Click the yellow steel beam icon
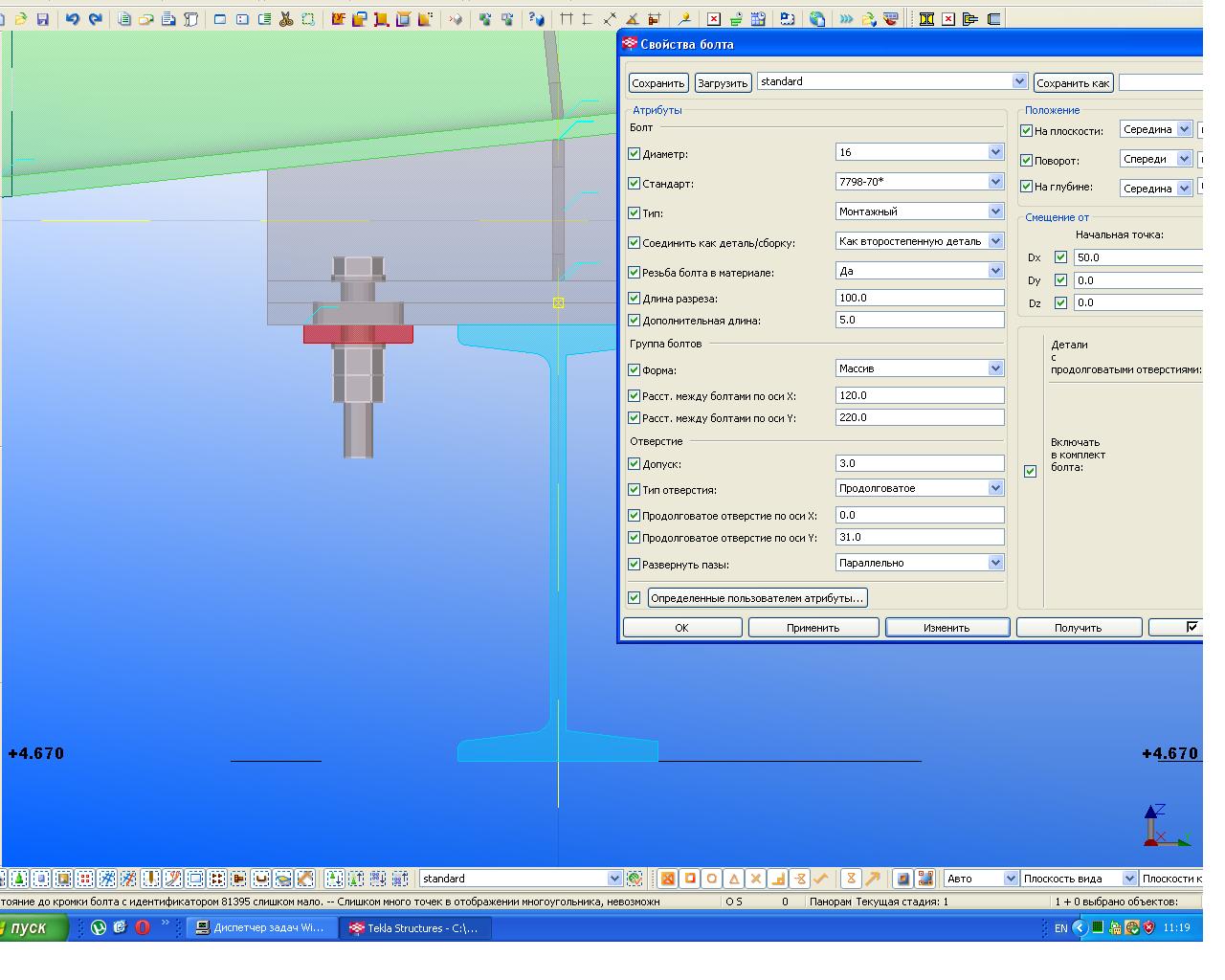 click(x=926, y=19)
